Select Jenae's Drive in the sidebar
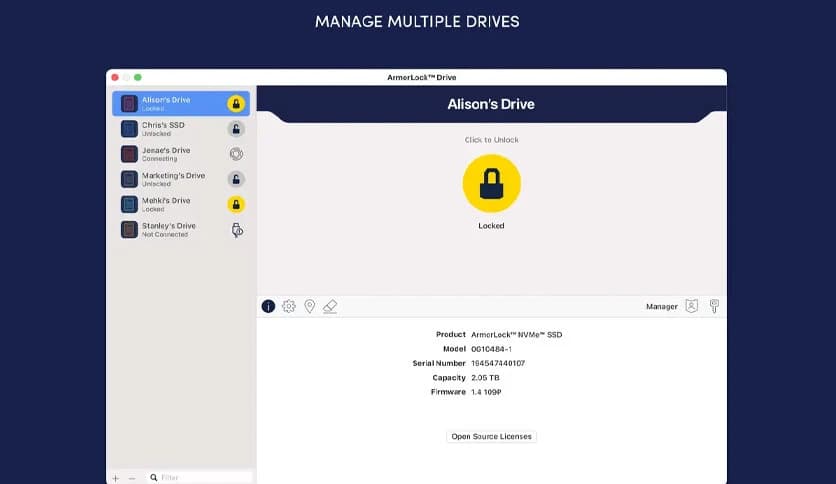This screenshot has width=836, height=484. 165,154
